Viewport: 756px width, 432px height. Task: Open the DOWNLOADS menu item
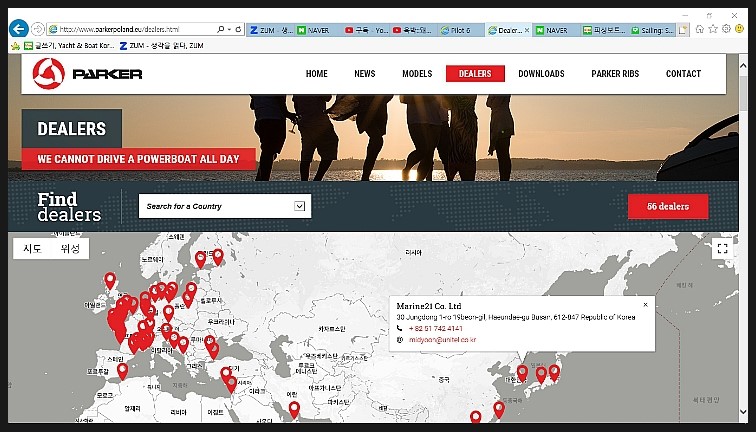point(541,74)
